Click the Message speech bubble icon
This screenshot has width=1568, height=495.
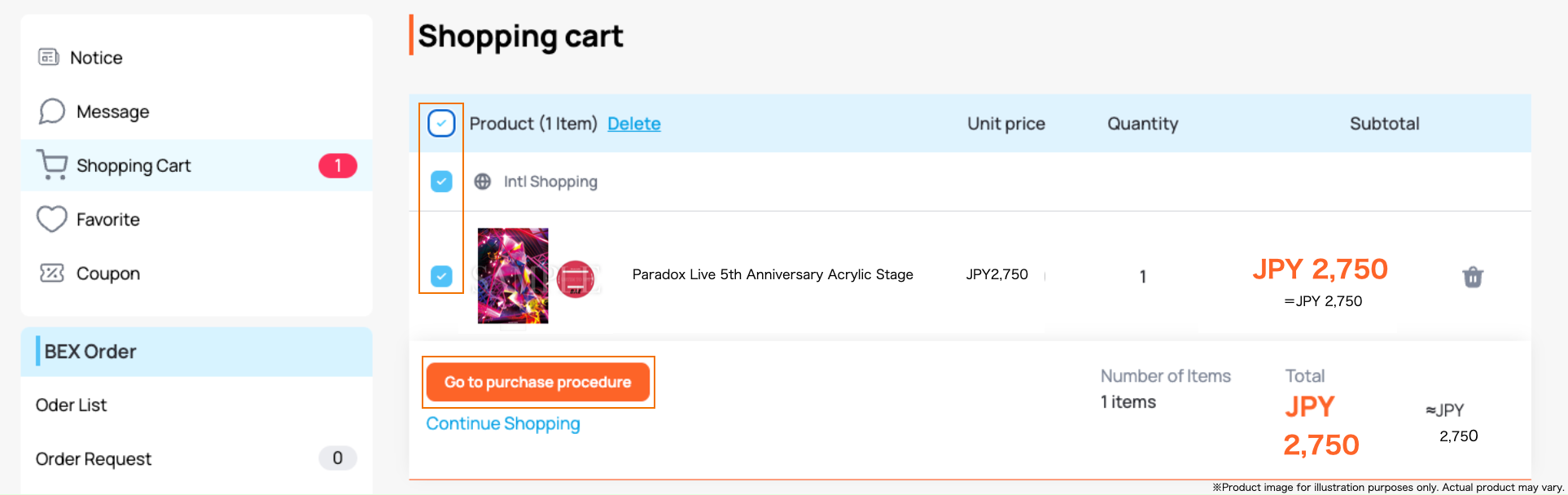pyautogui.click(x=51, y=112)
